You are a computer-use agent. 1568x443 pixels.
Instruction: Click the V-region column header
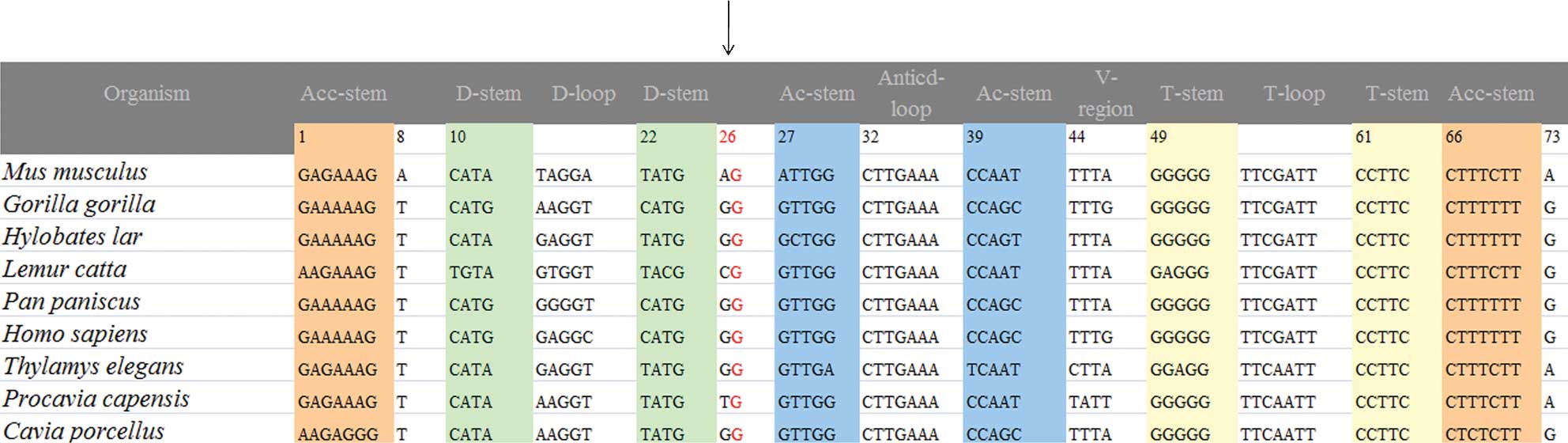(1105, 93)
